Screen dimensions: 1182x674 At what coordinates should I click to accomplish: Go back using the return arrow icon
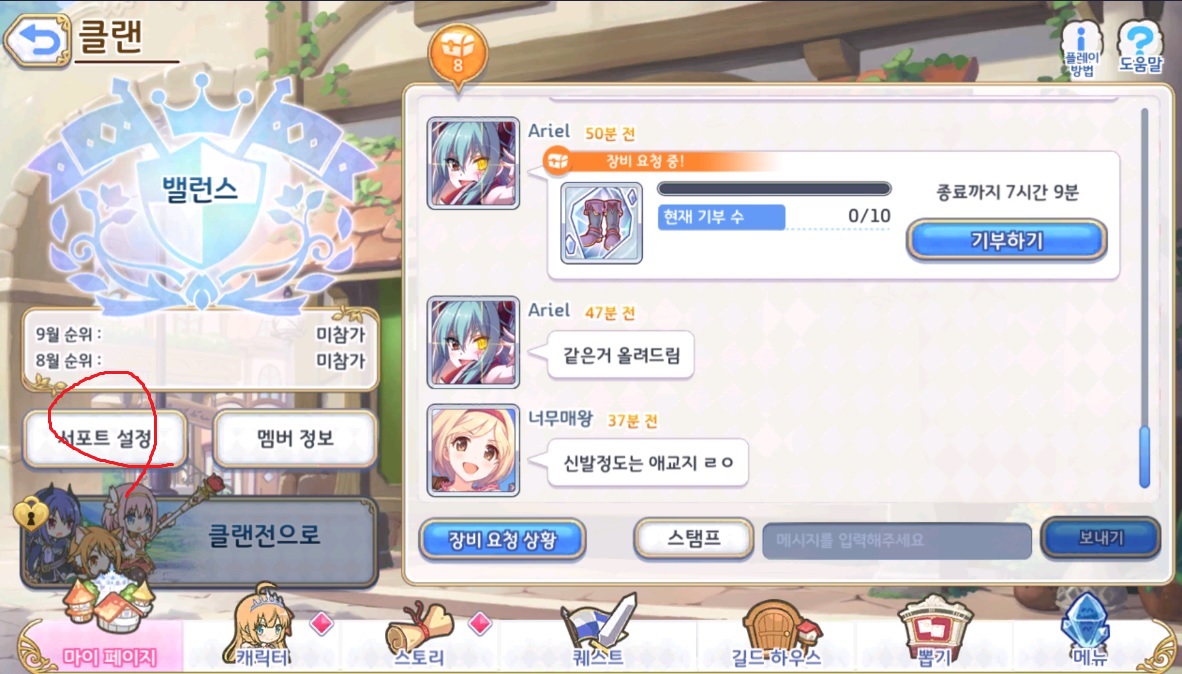click(x=38, y=41)
